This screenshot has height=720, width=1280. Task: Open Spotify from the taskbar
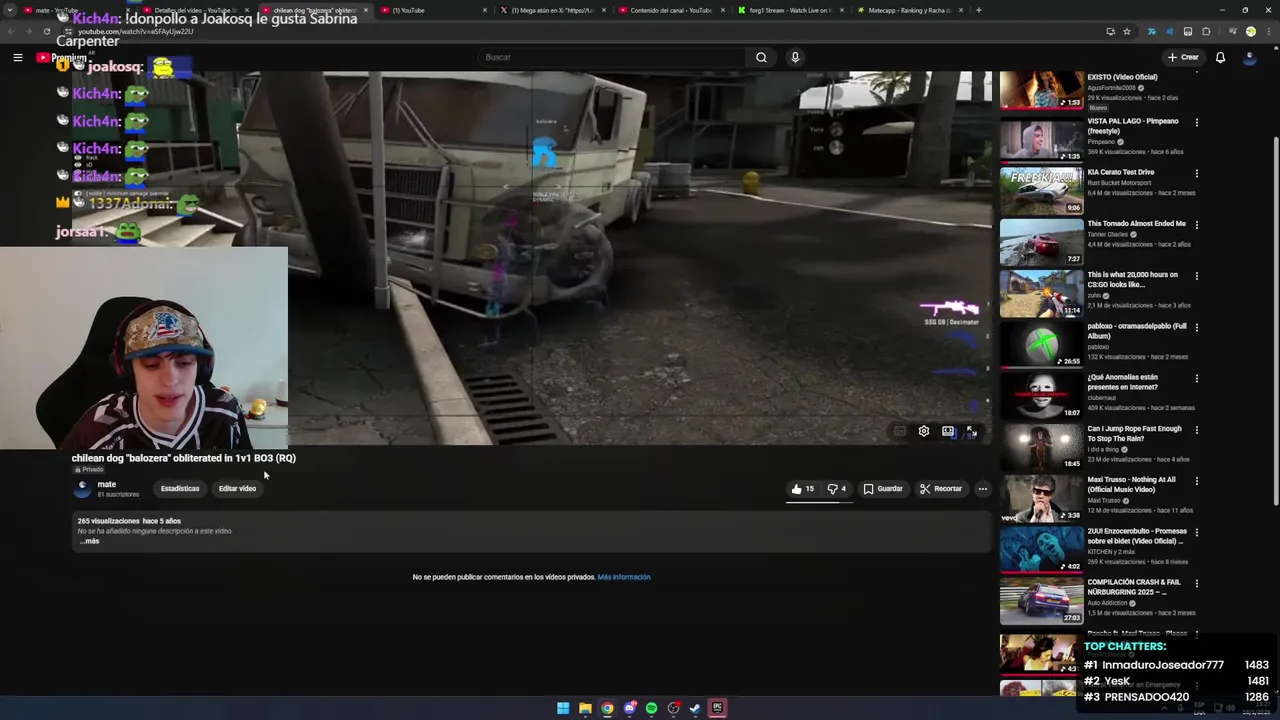pyautogui.click(x=651, y=708)
